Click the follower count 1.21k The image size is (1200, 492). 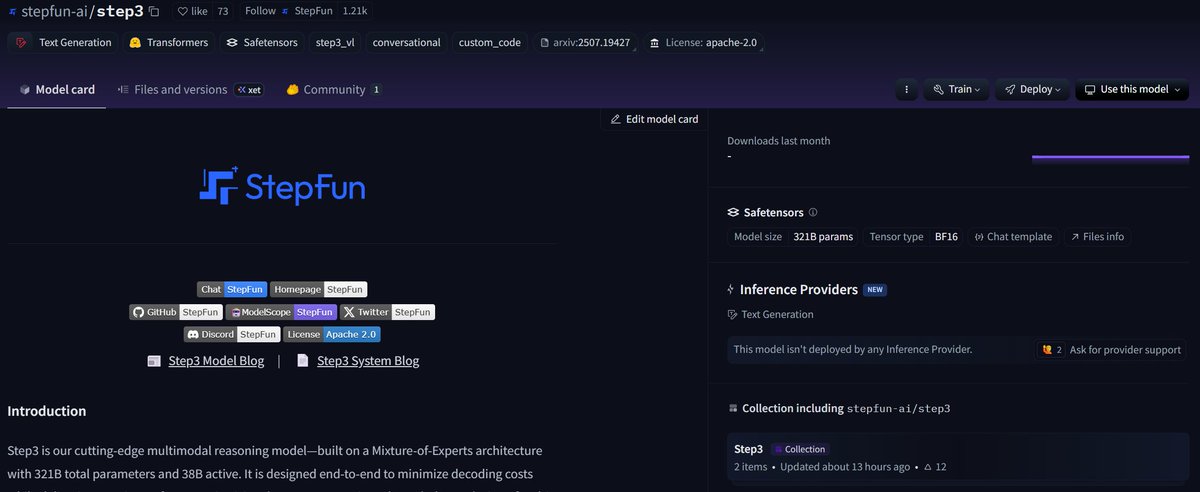[x=354, y=11]
